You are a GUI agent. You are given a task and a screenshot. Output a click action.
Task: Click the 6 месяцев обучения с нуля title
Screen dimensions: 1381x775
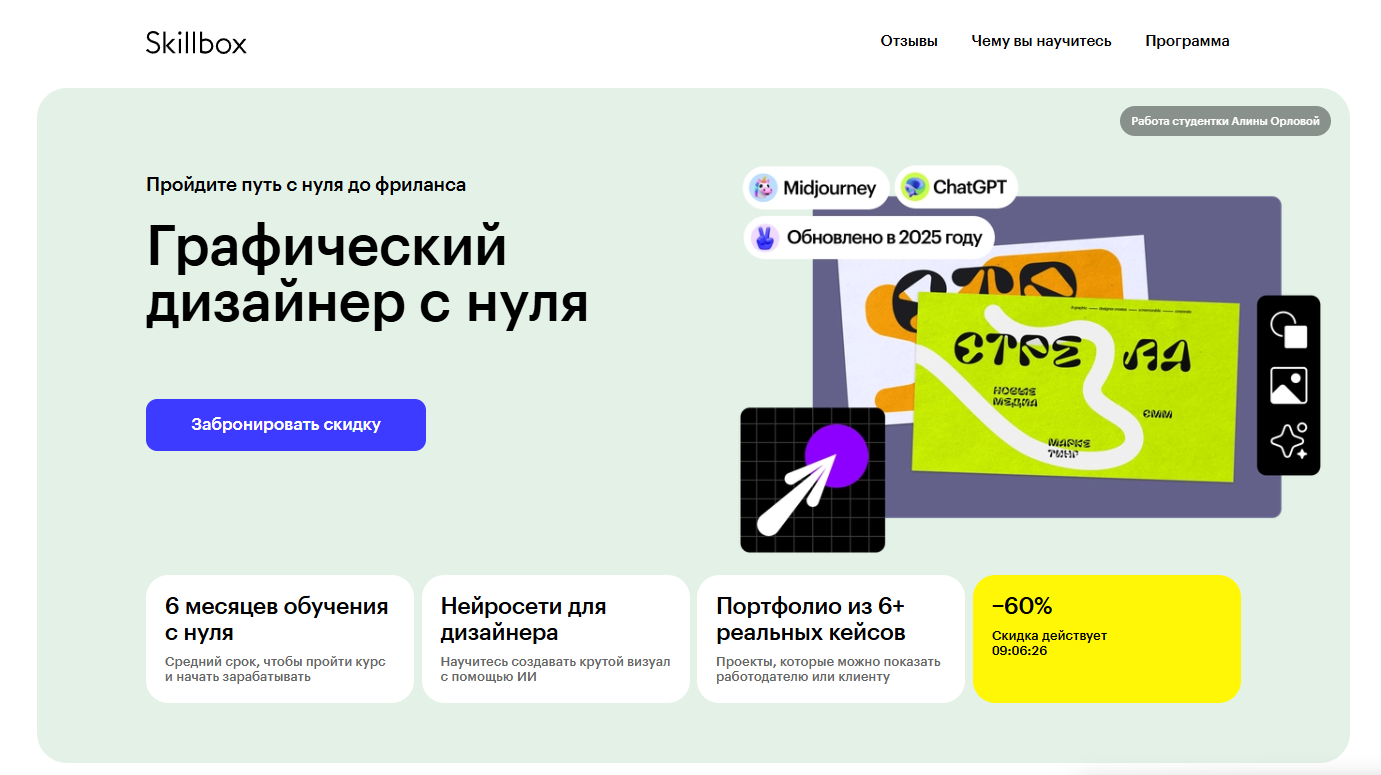277,619
